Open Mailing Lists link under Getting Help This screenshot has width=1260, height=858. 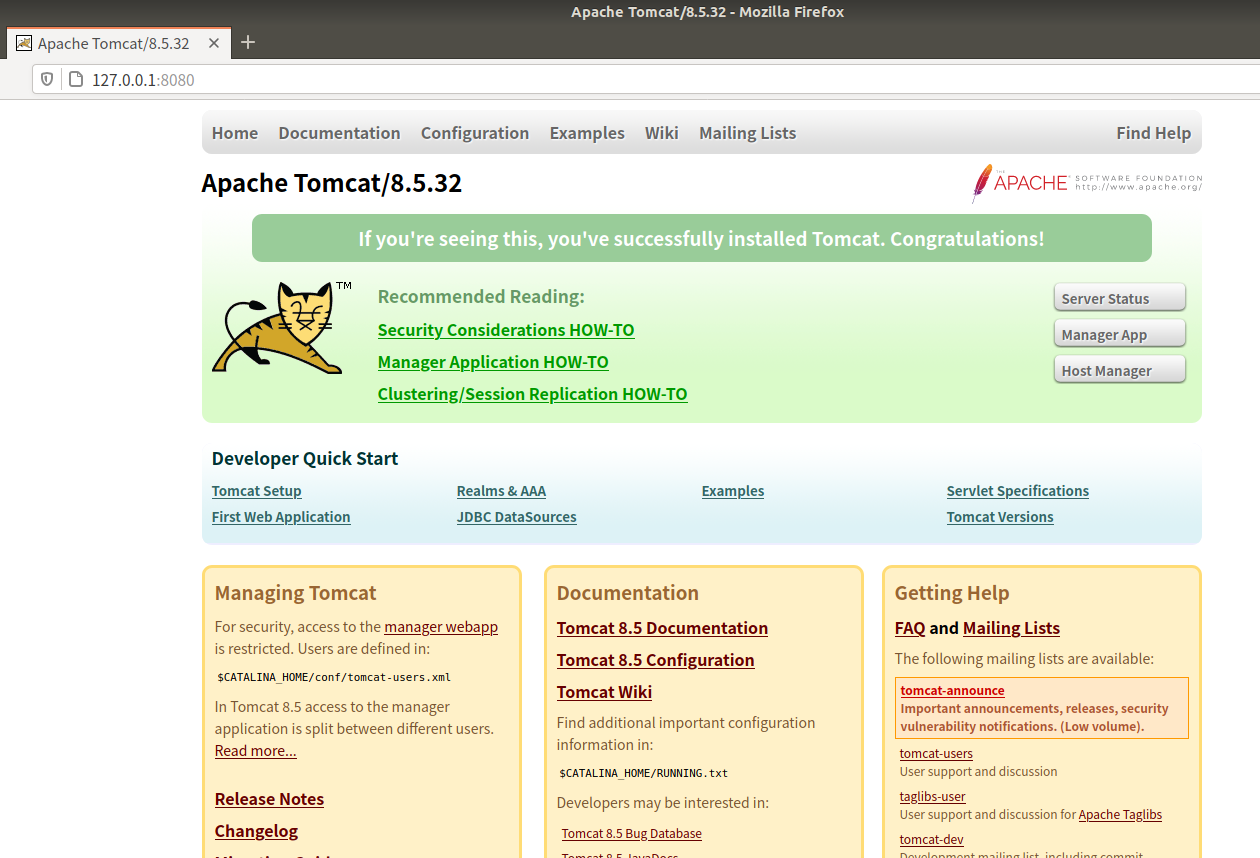pos(1011,628)
